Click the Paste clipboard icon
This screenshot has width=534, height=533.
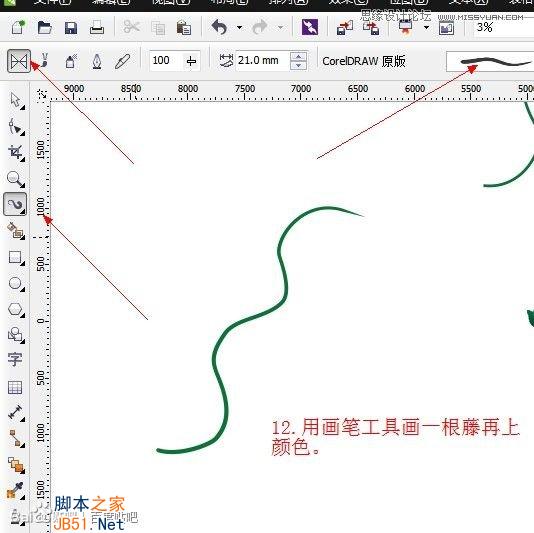pos(184,27)
